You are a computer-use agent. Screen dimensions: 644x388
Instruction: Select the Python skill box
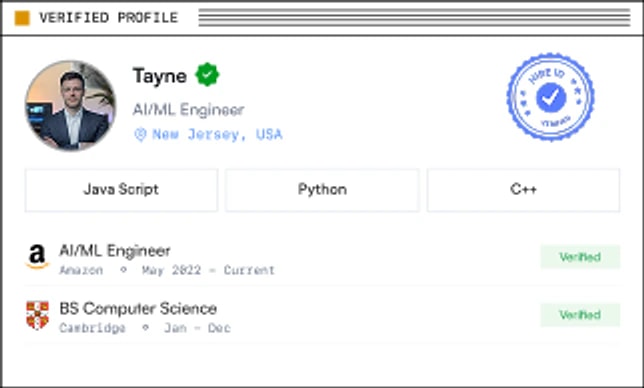click(x=322, y=190)
